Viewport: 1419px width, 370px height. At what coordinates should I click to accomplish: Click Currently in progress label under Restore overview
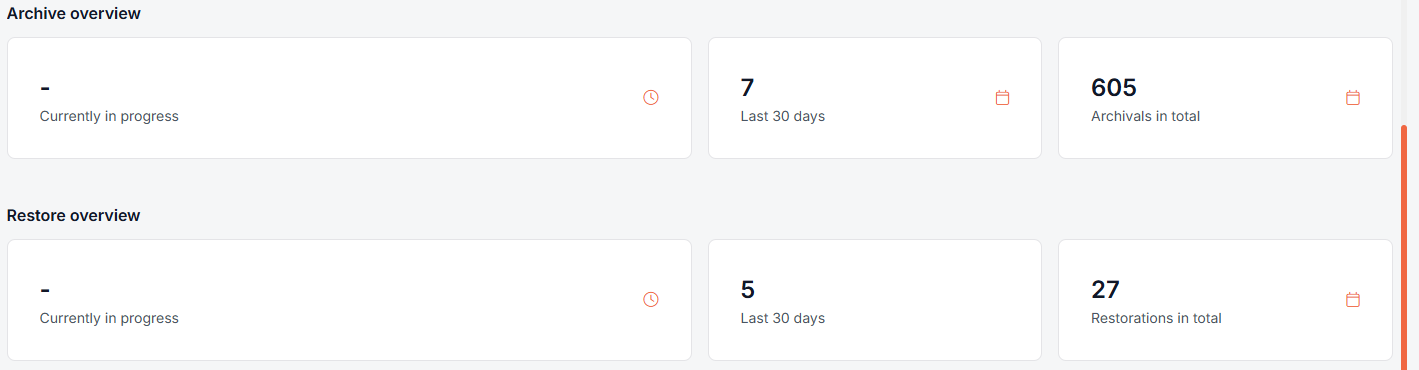pyautogui.click(x=109, y=318)
